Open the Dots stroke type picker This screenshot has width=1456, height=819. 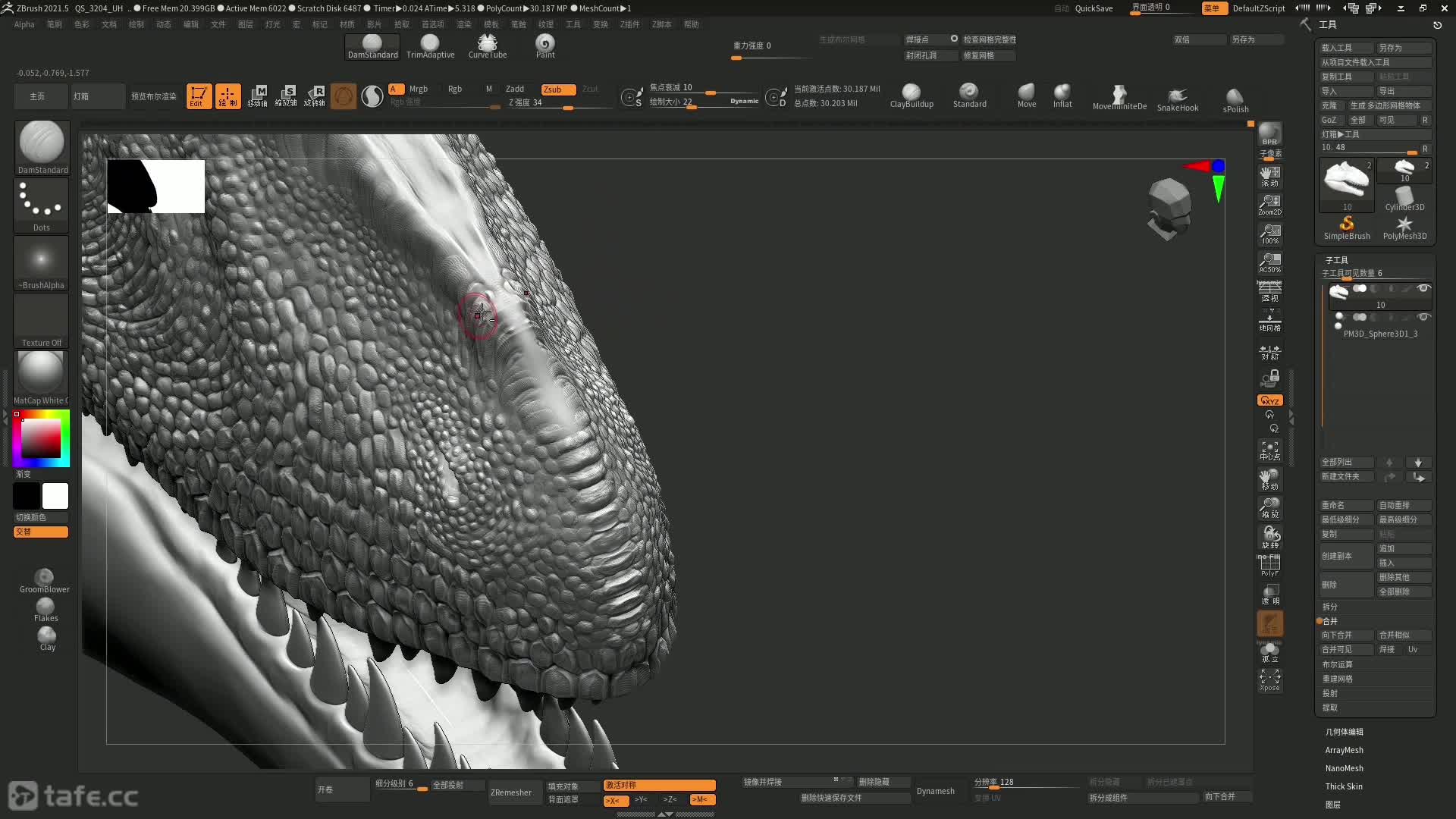point(41,206)
